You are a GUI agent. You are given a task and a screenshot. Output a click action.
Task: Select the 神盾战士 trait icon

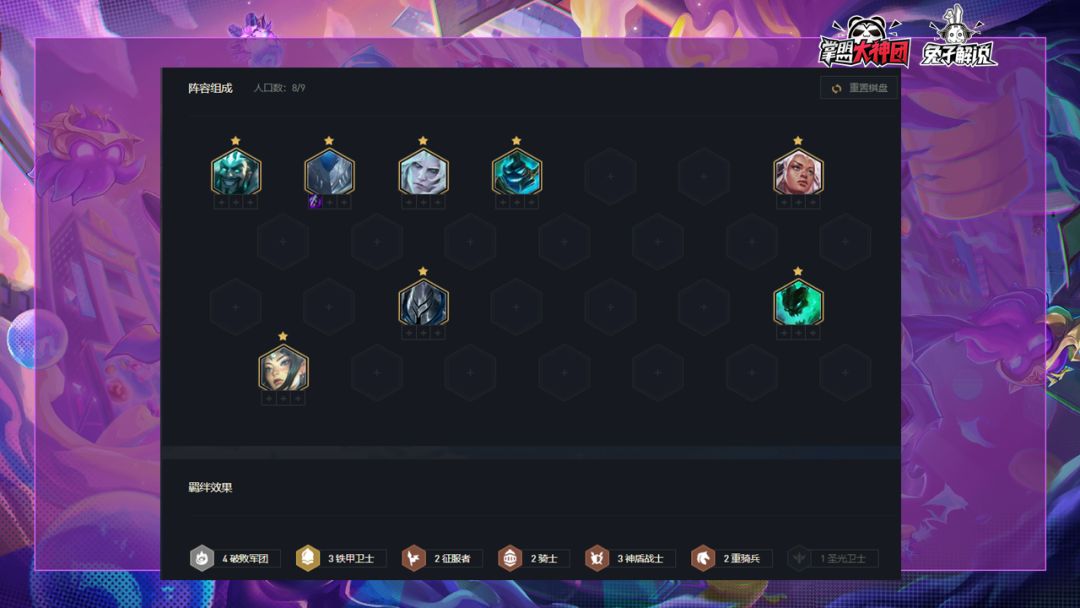(x=596, y=558)
